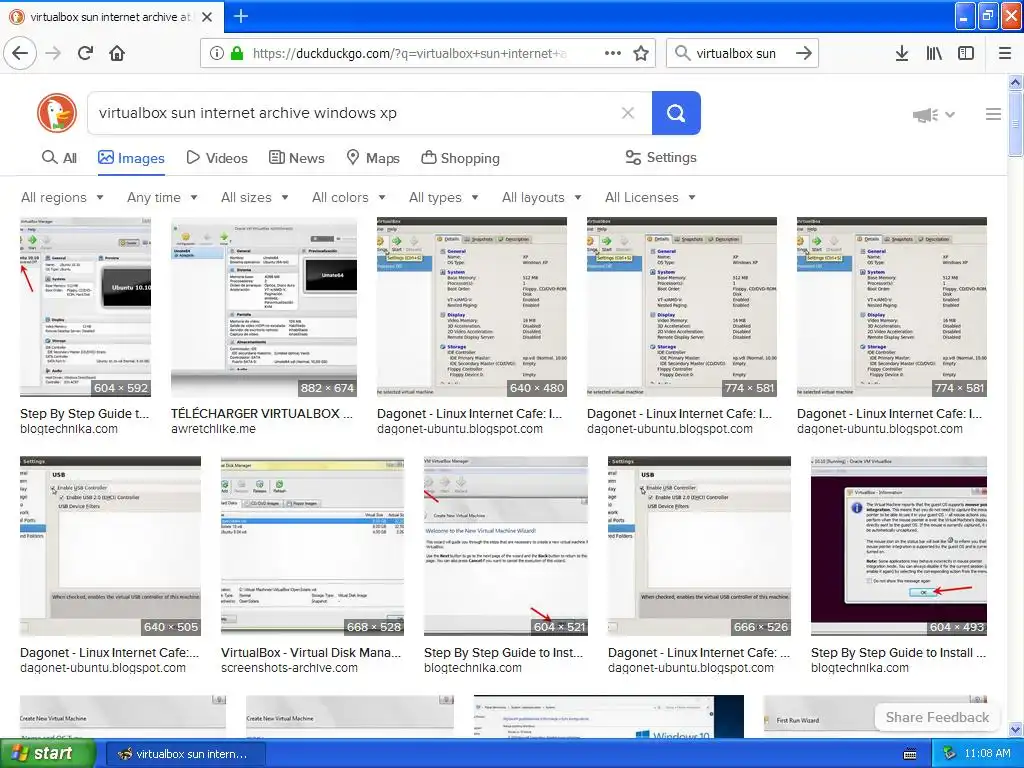Click the Firefox search box field

coord(741,53)
